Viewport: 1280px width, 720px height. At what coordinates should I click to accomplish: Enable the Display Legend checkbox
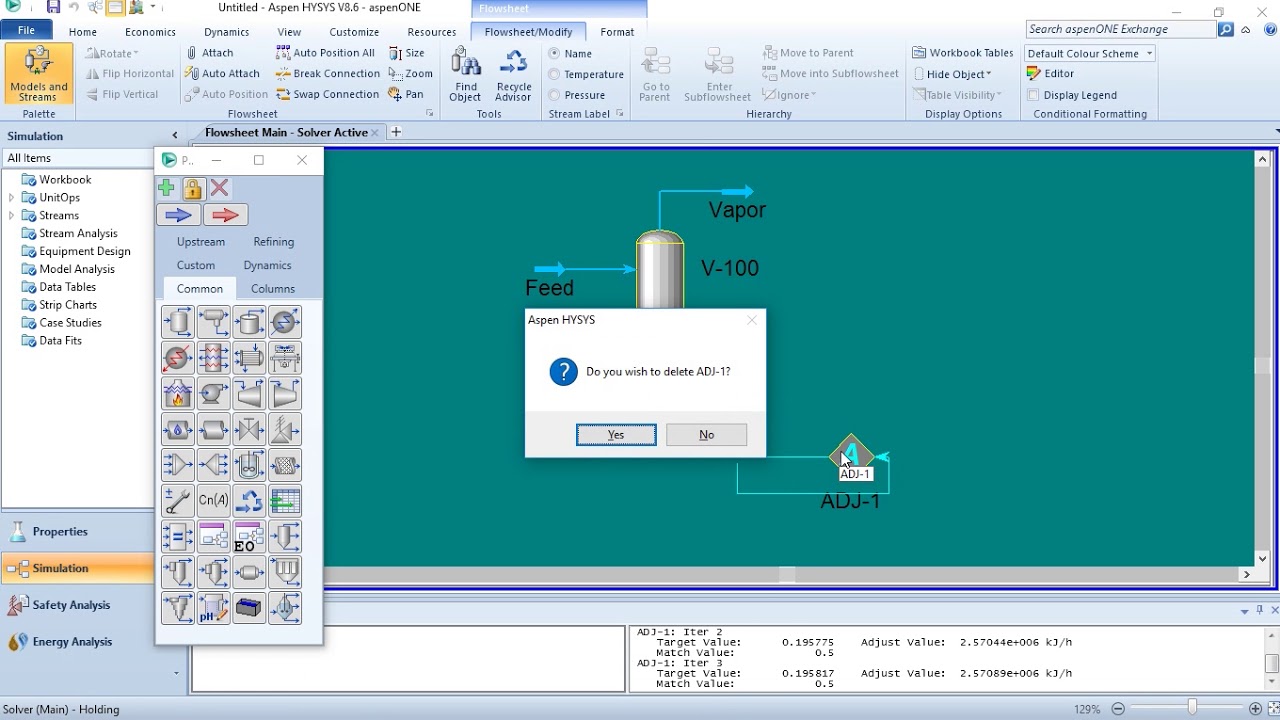[1033, 95]
